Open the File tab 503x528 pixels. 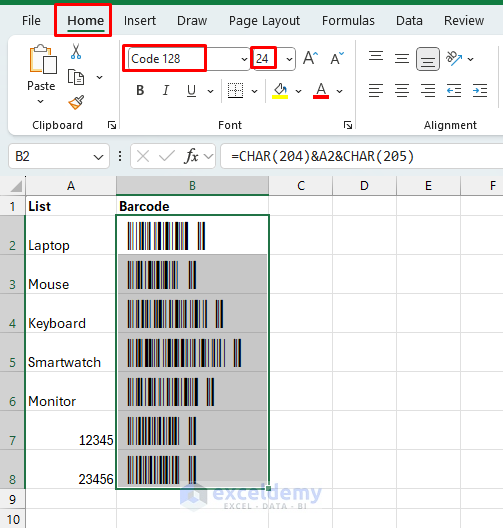click(x=31, y=21)
